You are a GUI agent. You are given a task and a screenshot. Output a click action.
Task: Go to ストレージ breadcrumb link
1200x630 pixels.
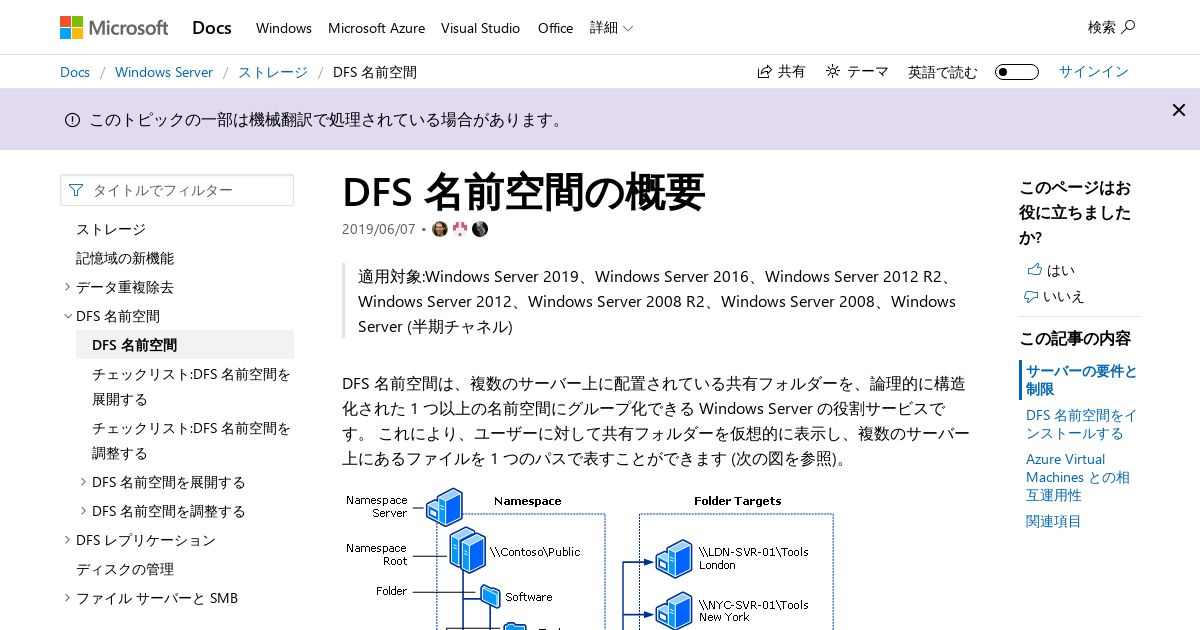click(273, 72)
